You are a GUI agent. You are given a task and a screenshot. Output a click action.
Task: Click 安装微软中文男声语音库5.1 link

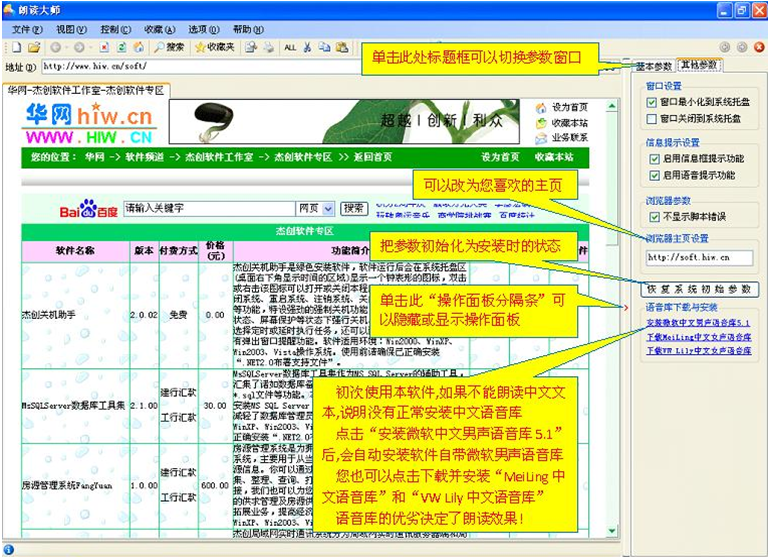(x=697, y=323)
